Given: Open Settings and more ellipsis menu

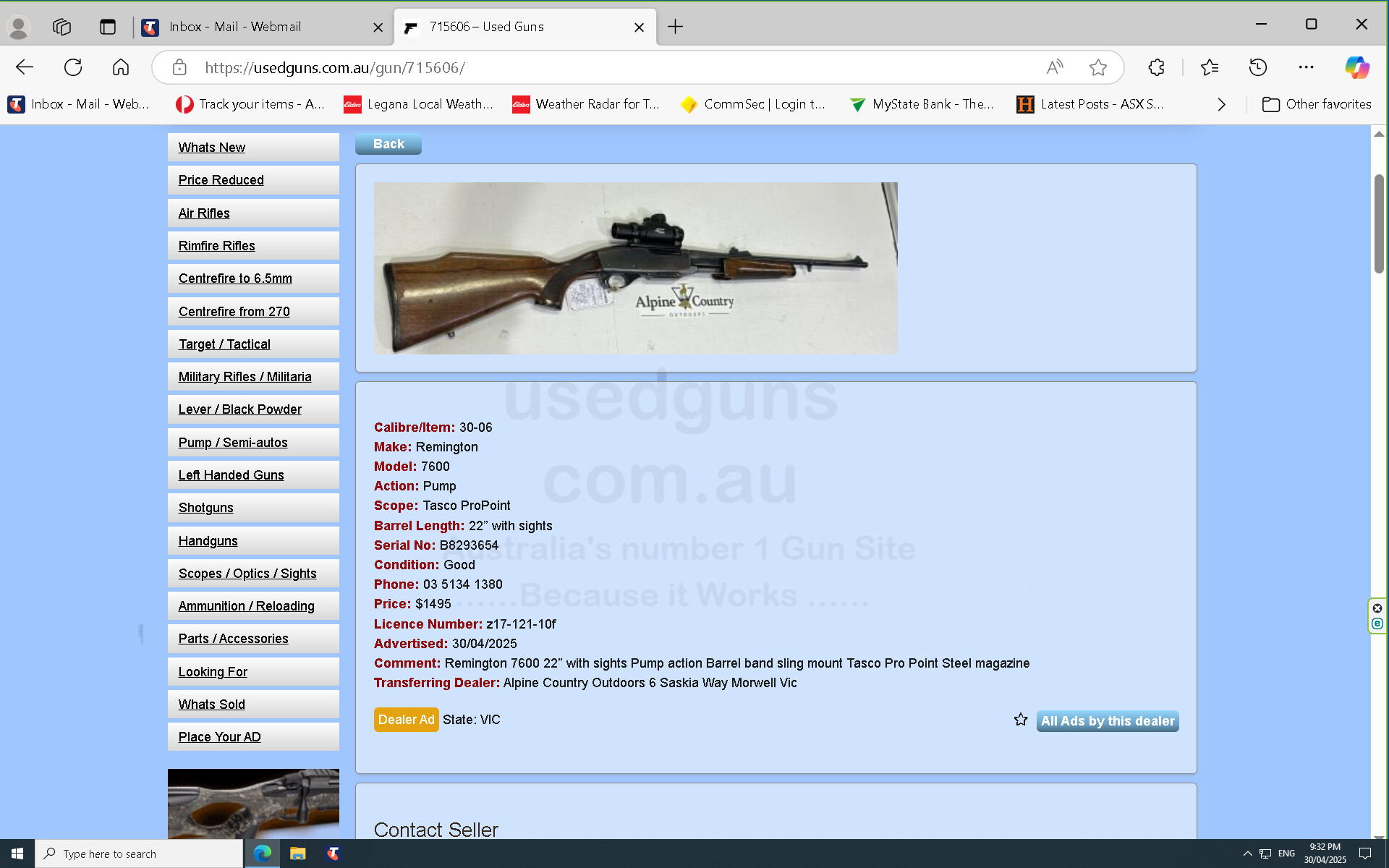Looking at the screenshot, I should pyautogui.click(x=1306, y=67).
